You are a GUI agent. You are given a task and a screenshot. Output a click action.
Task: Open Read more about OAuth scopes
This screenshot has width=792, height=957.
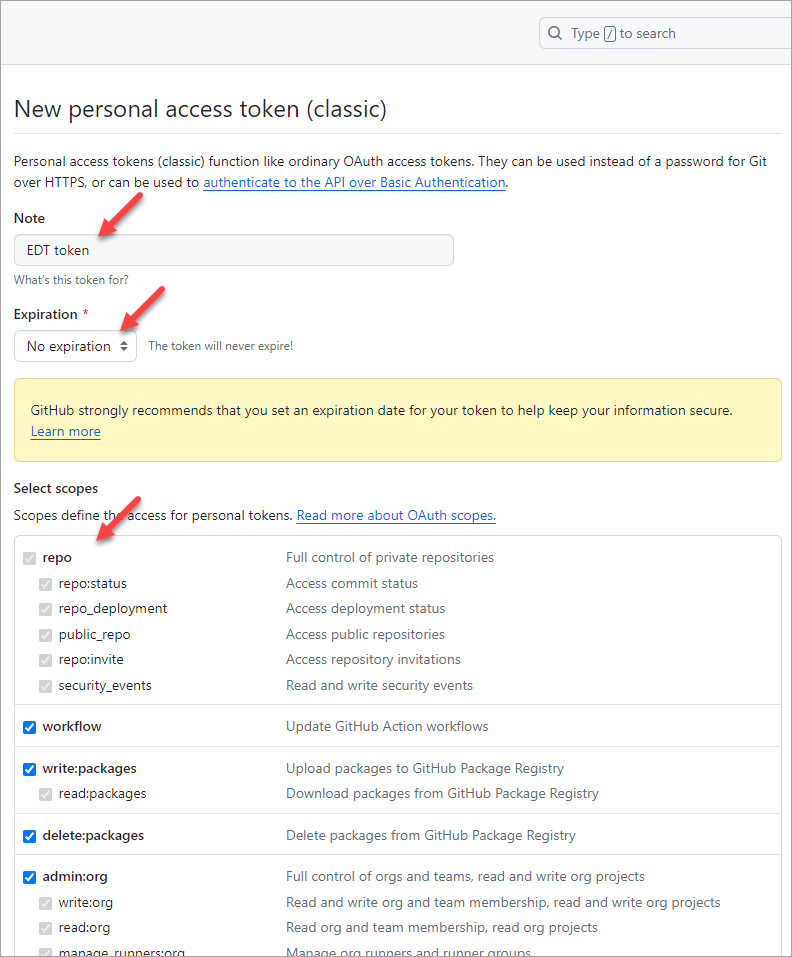(396, 516)
